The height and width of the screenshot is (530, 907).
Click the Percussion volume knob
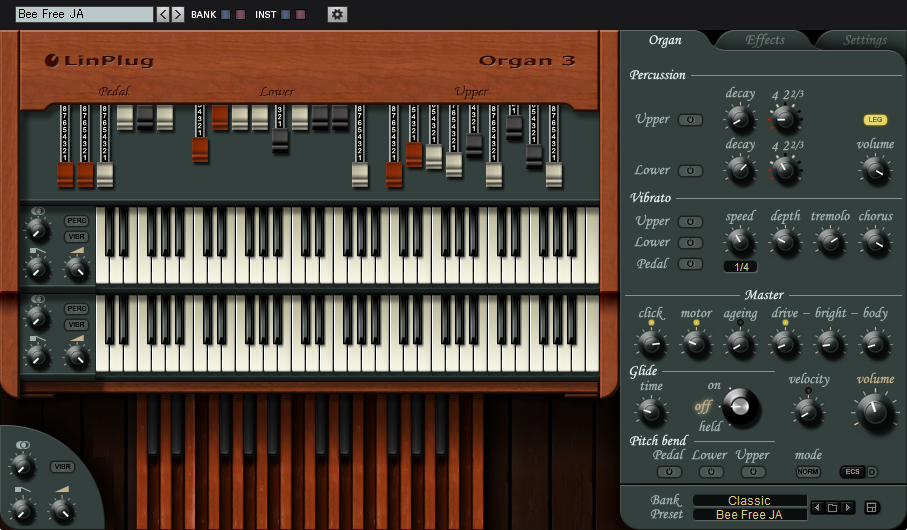click(876, 170)
